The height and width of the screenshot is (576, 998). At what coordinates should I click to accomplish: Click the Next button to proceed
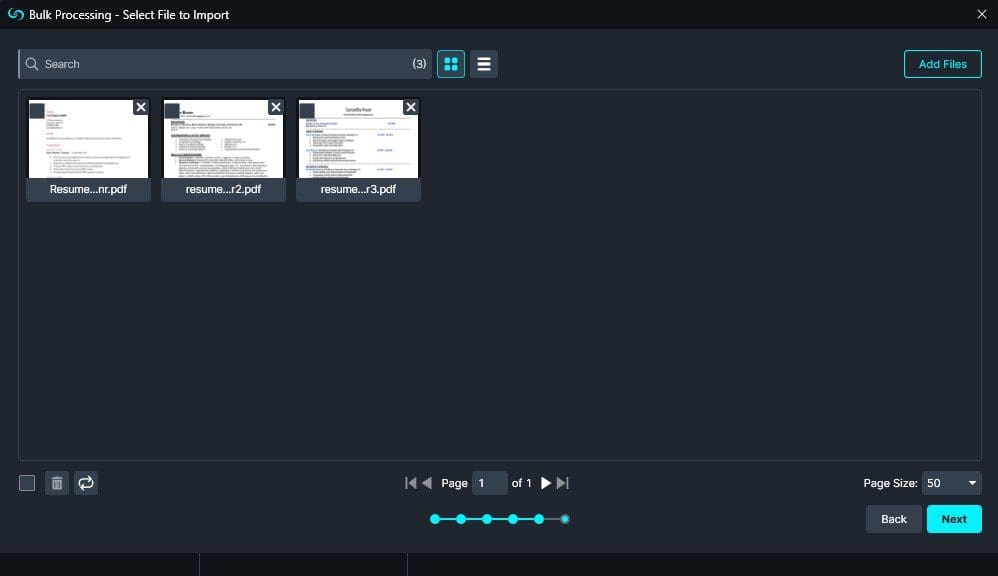point(953,519)
